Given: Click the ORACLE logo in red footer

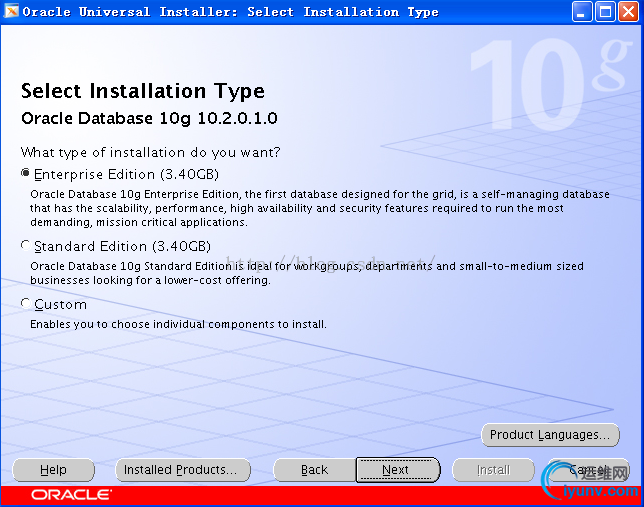Looking at the screenshot, I should pyautogui.click(x=71, y=495).
